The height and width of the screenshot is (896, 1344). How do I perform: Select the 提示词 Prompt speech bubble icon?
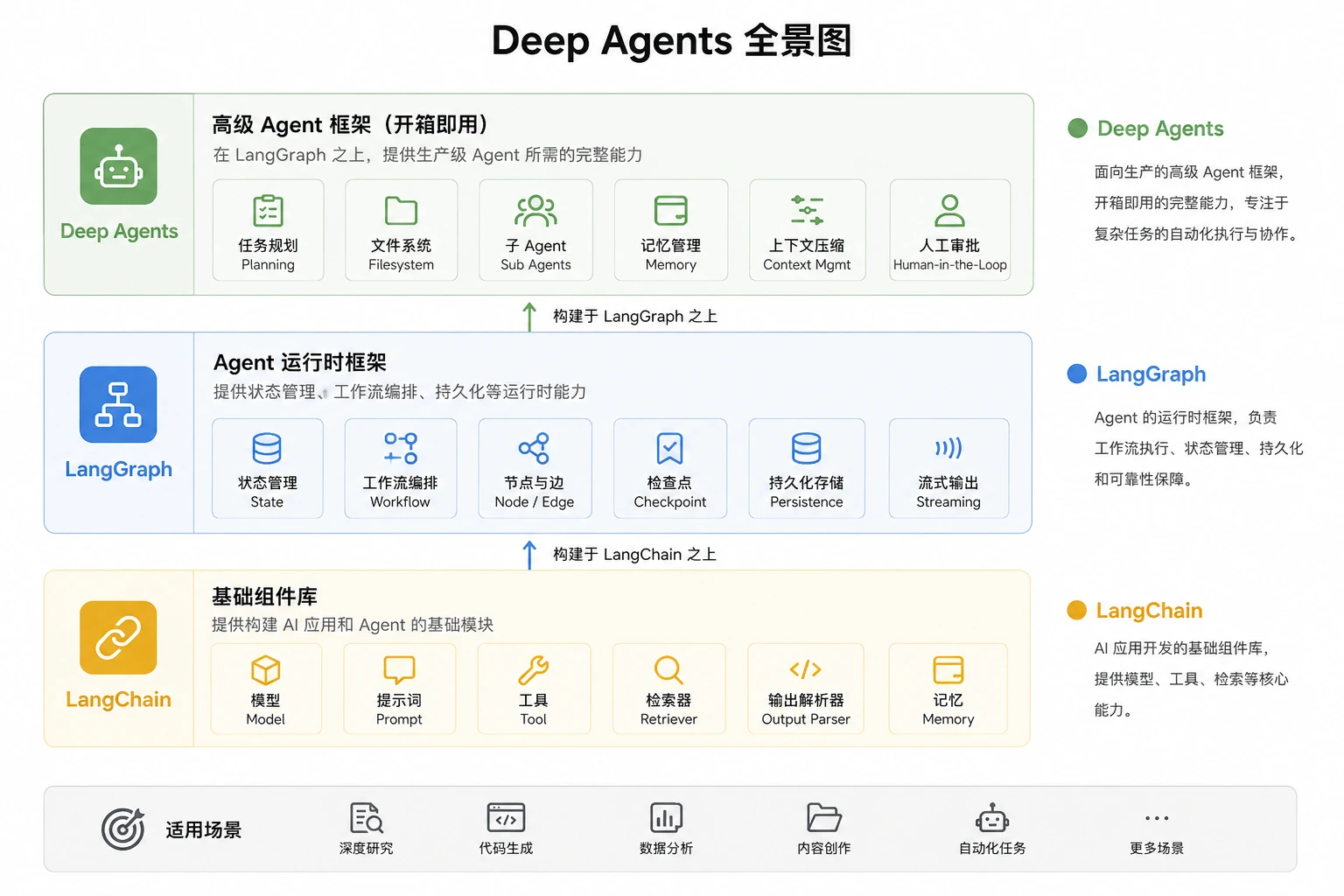click(x=399, y=670)
